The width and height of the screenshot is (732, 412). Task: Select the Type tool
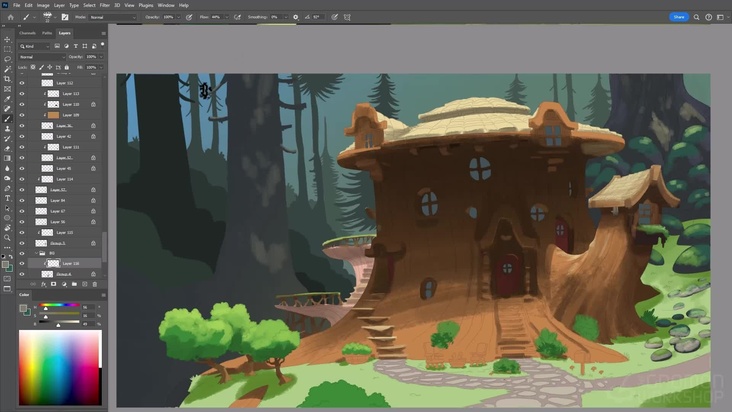[7, 197]
